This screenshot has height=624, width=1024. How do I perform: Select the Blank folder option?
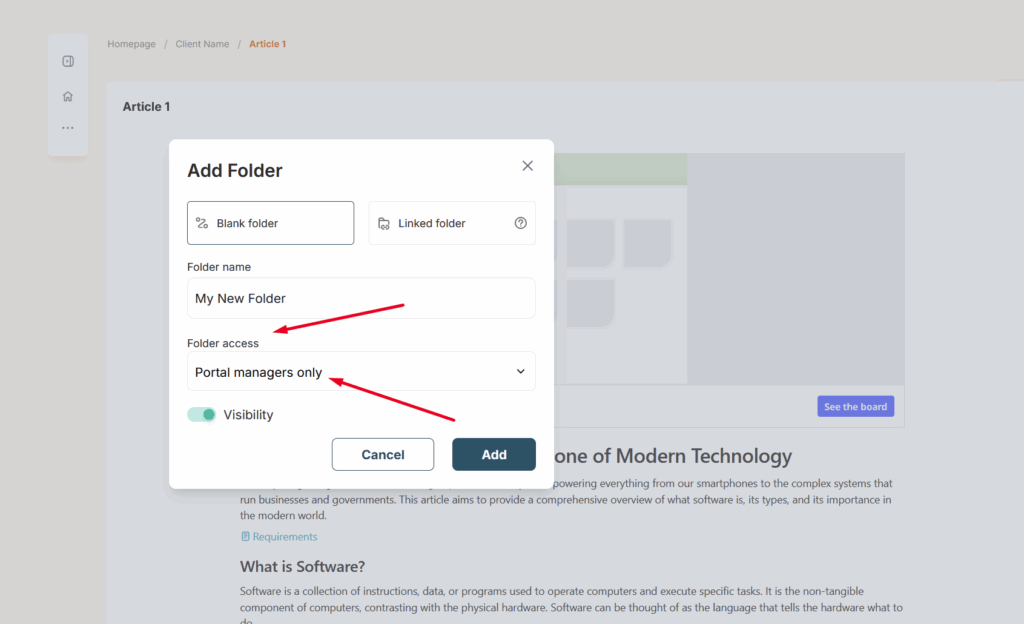pyautogui.click(x=270, y=223)
